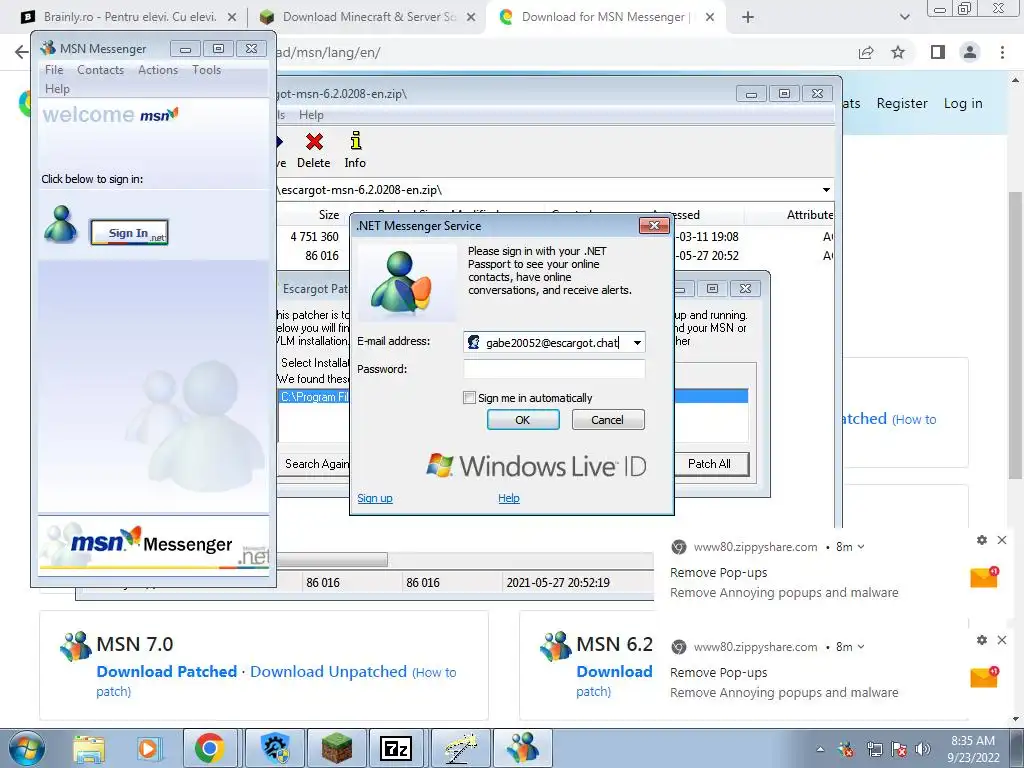Click Chrome address bar URL
The height and width of the screenshot is (768, 1024).
tap(327, 52)
